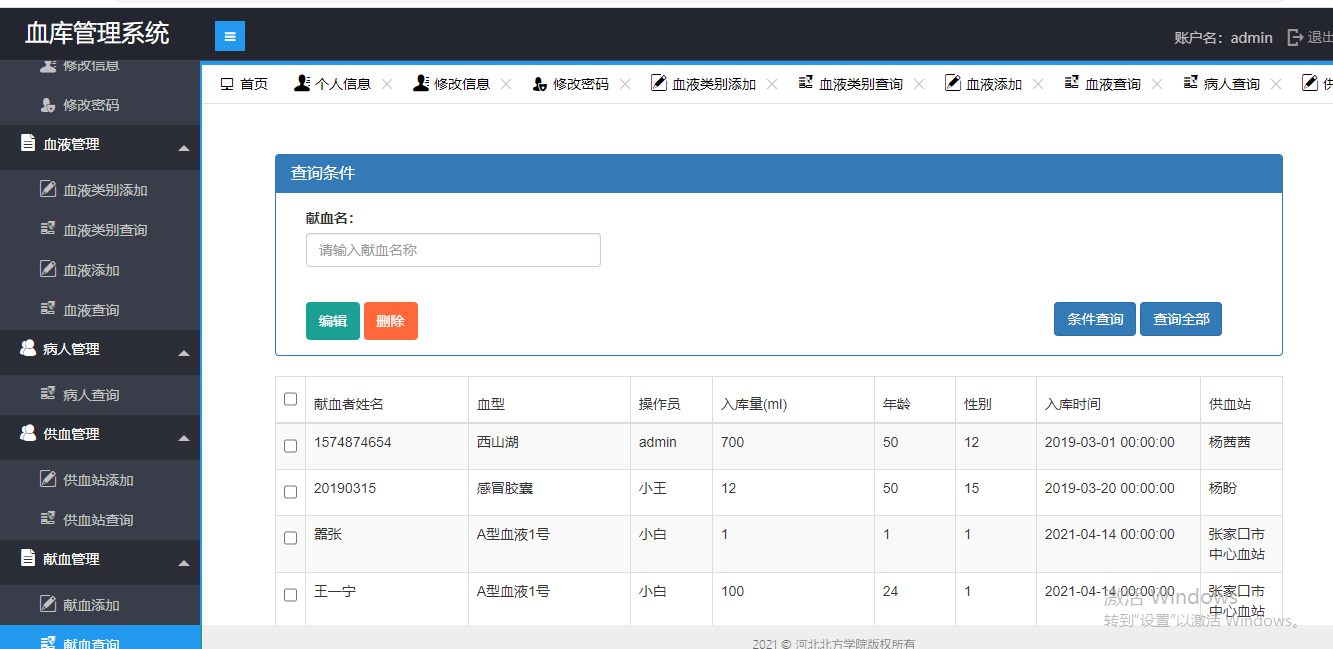Close the 病人查询 tab
Viewport: 1333px width, 649px height.
tap(1276, 84)
